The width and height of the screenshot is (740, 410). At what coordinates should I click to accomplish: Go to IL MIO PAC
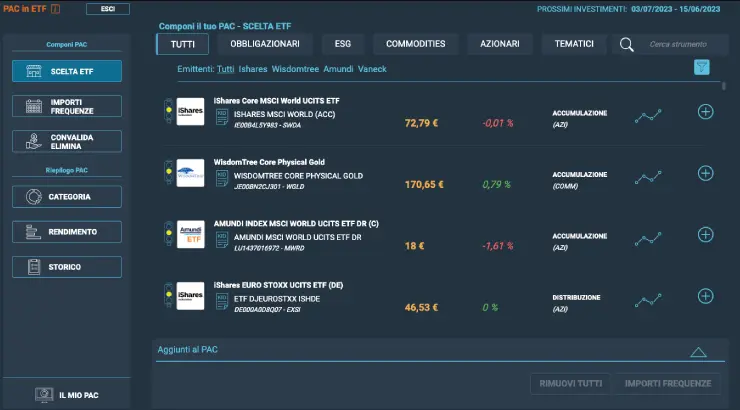pos(67,395)
